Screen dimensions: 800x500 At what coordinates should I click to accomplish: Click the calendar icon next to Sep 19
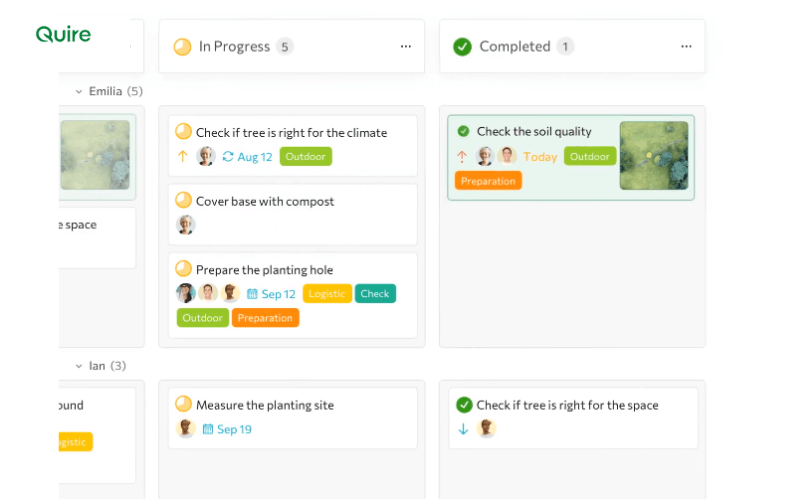point(208,429)
